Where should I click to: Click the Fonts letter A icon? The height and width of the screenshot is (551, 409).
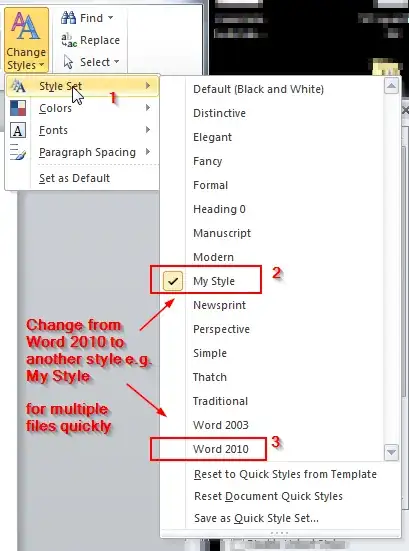(x=18, y=130)
